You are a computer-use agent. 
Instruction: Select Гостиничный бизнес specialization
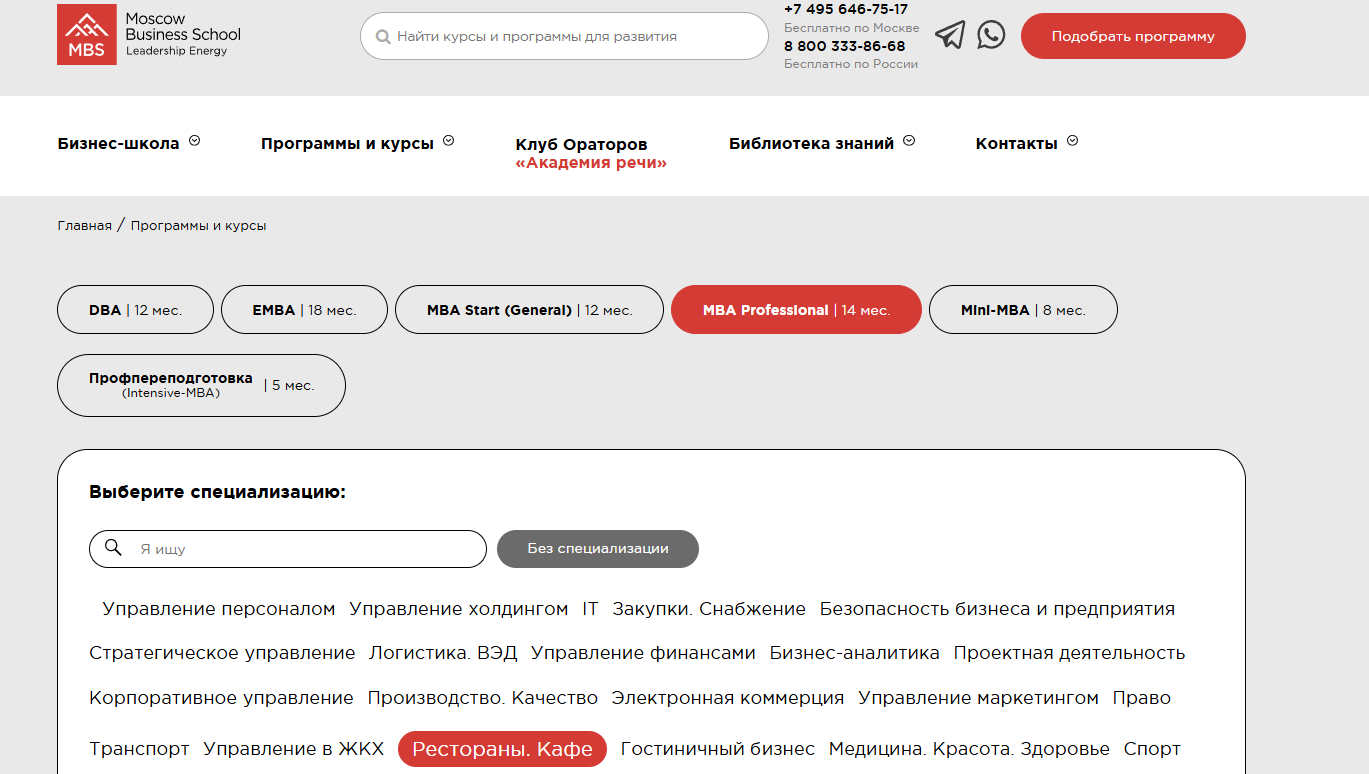point(717,749)
